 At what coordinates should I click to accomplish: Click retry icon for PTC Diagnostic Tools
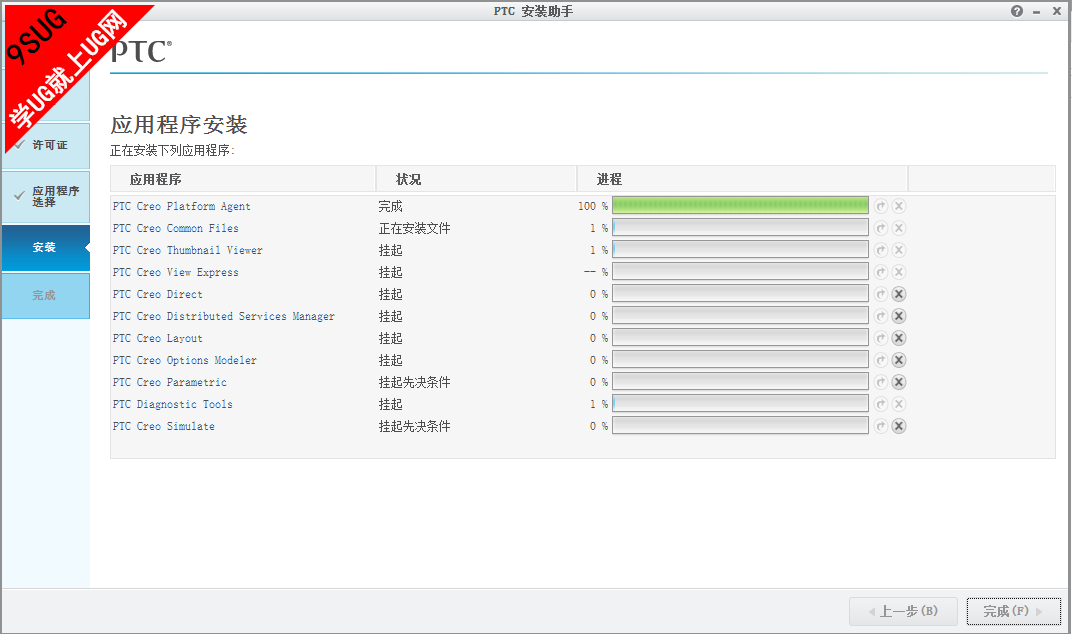pos(881,404)
